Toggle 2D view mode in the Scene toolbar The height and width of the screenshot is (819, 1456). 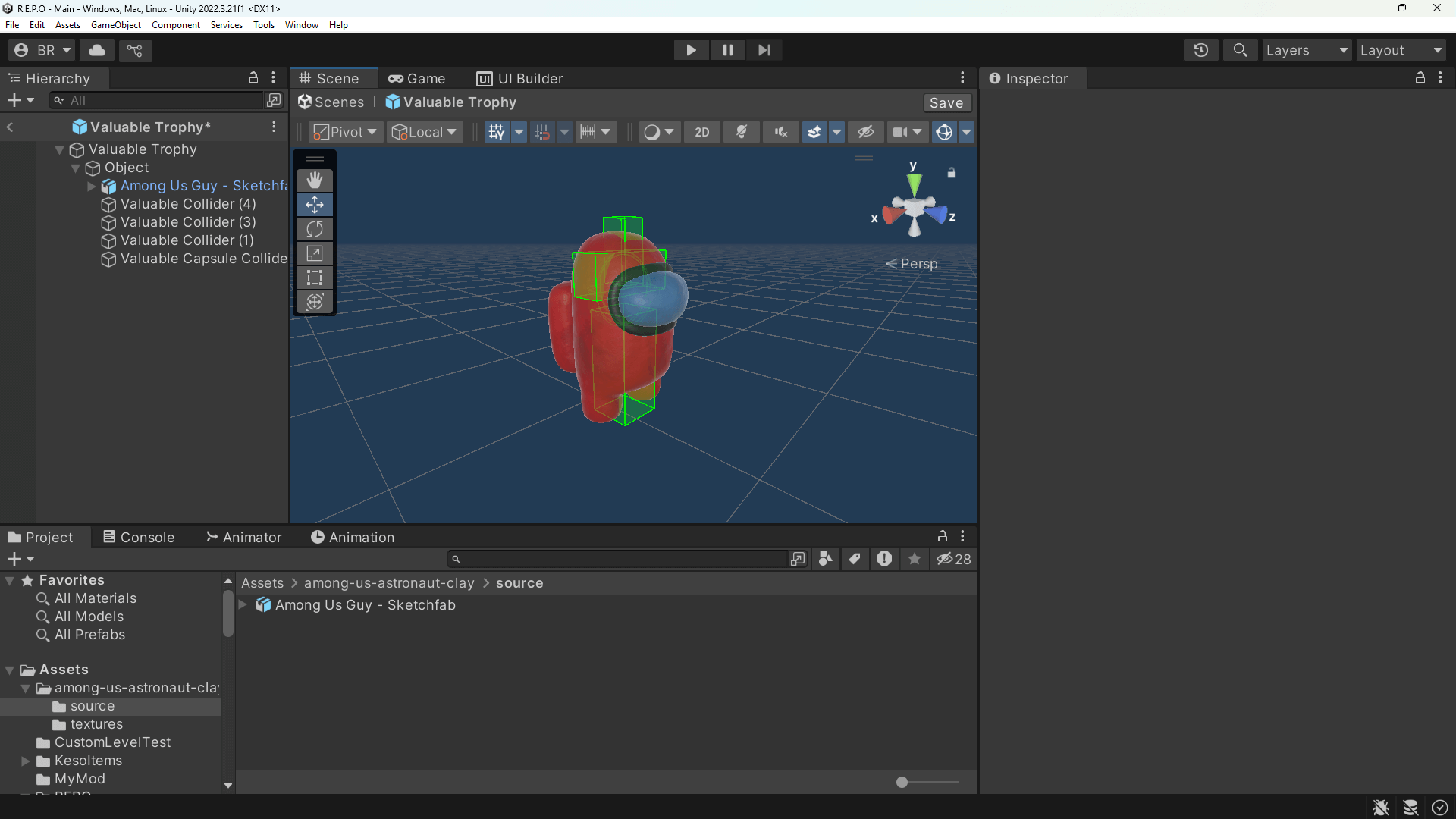pos(701,131)
